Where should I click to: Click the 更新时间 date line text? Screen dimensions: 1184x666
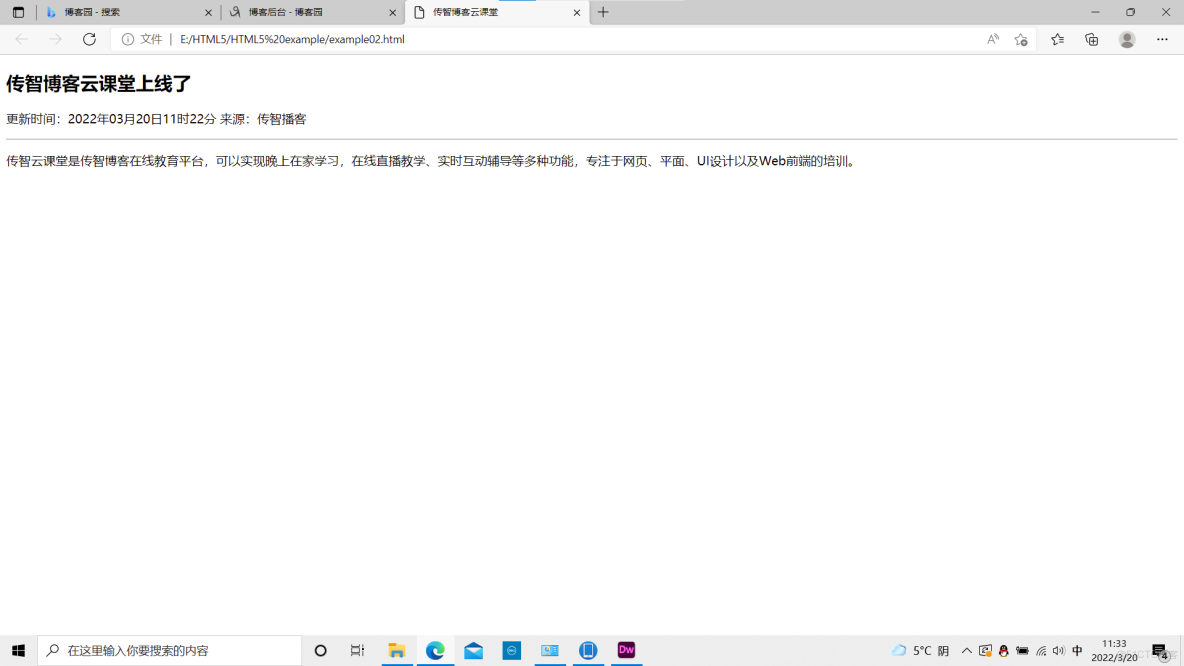(x=156, y=119)
